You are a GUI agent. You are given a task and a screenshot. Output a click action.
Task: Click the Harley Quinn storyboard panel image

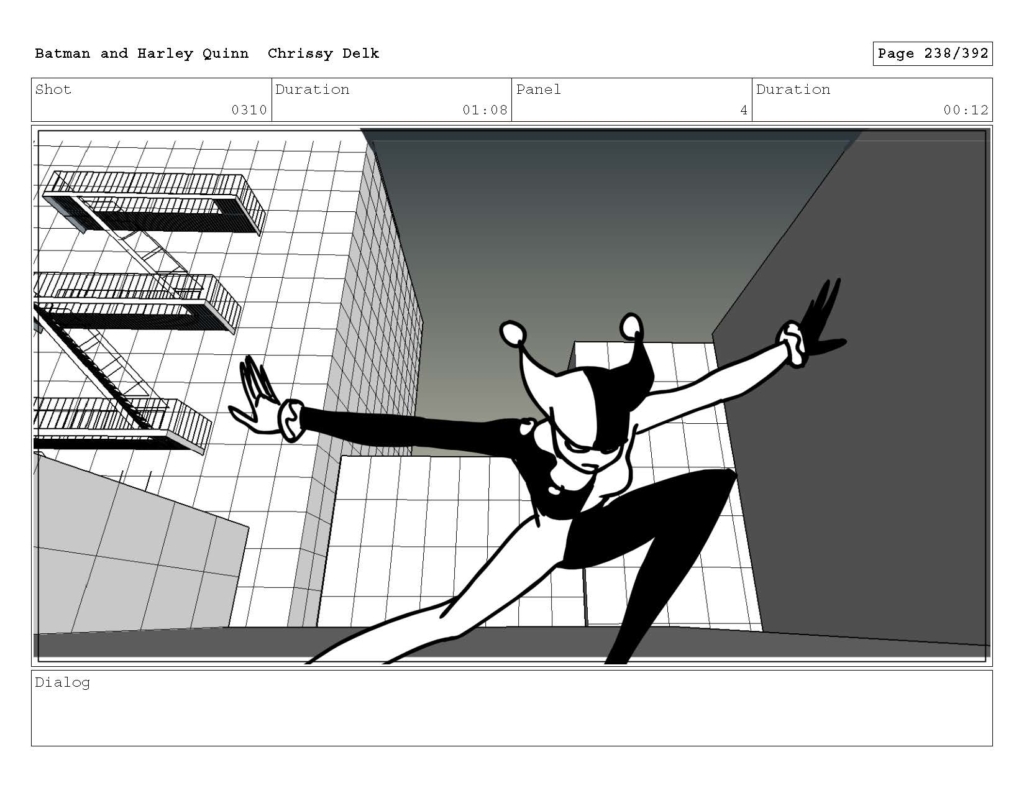pos(512,396)
